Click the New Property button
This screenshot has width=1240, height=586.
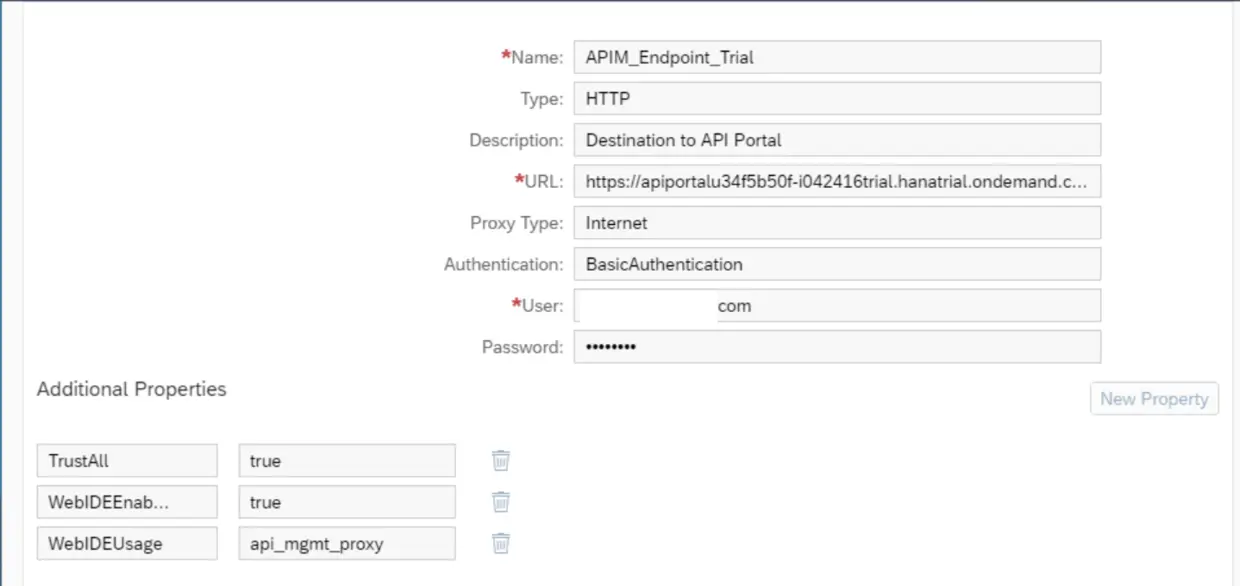(1154, 398)
